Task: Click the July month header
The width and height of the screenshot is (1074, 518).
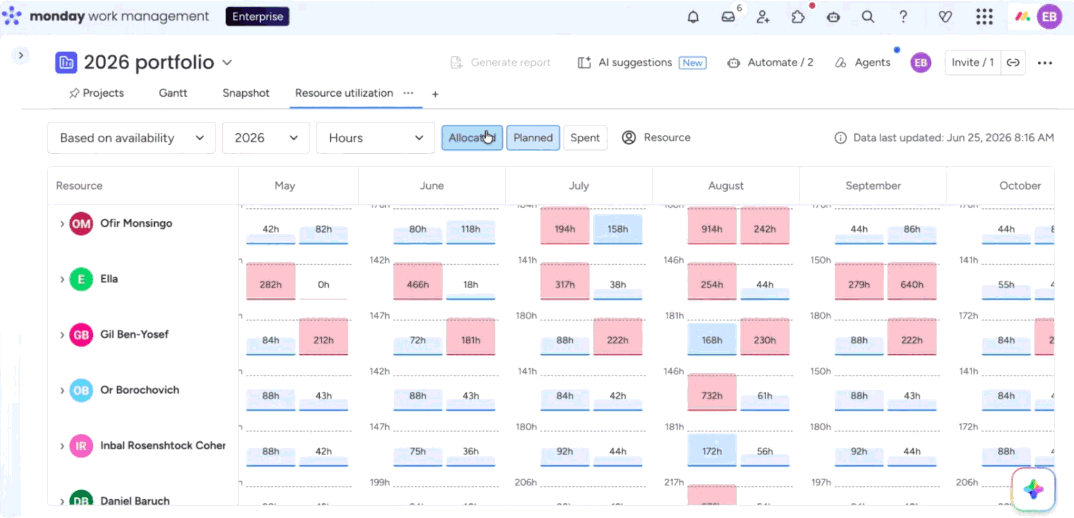Action: click(579, 186)
